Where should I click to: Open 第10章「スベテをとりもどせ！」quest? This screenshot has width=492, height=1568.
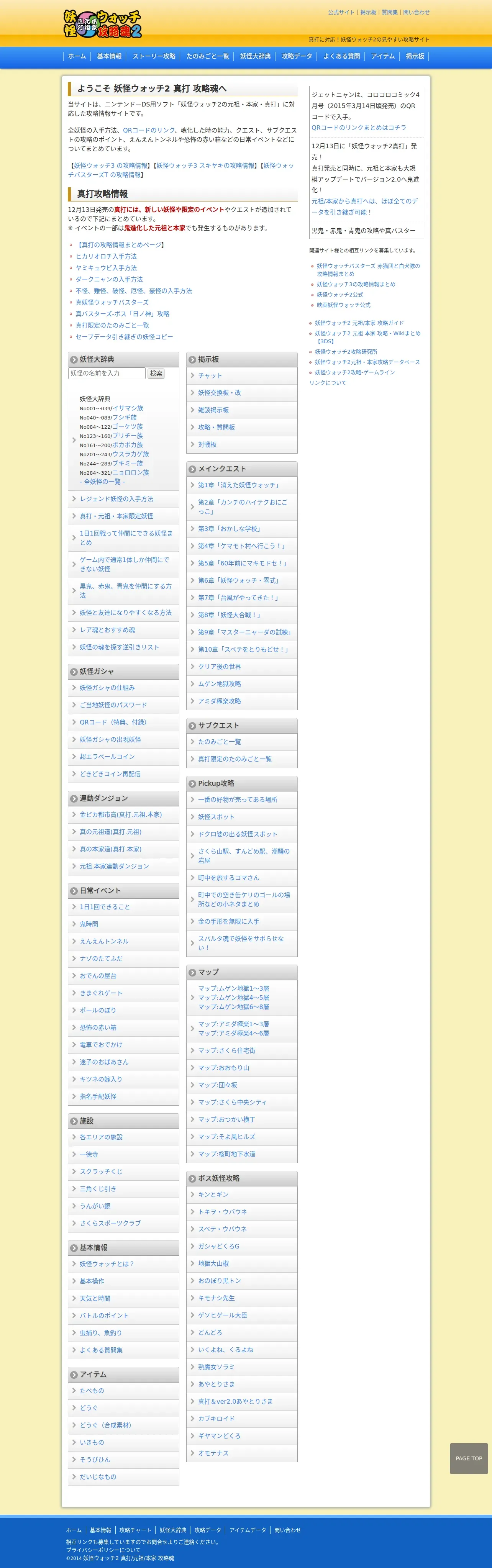[x=245, y=649]
